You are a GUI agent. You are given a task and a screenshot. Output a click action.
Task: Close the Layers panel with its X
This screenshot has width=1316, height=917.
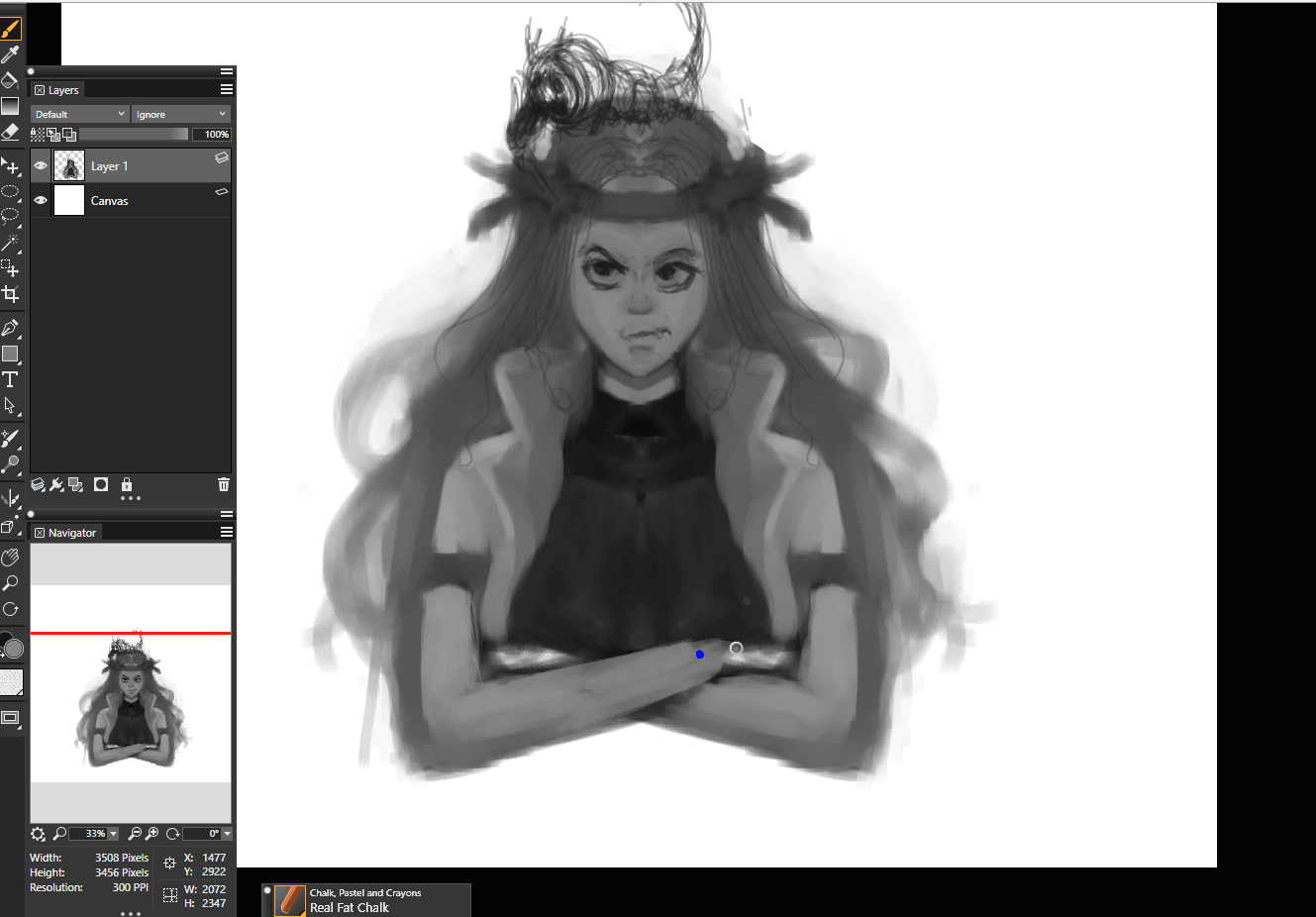[40, 90]
